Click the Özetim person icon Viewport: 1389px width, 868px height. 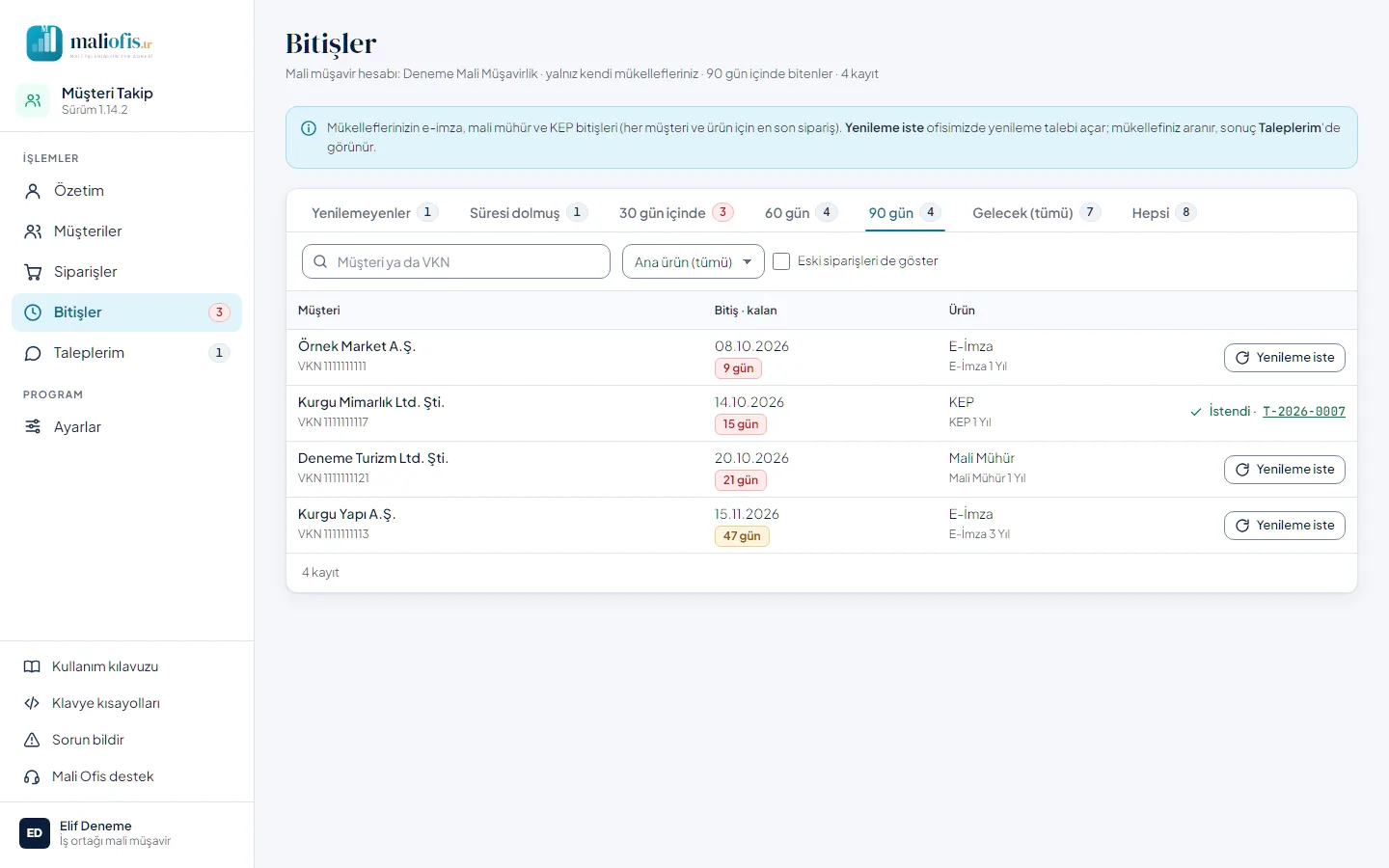(x=33, y=191)
